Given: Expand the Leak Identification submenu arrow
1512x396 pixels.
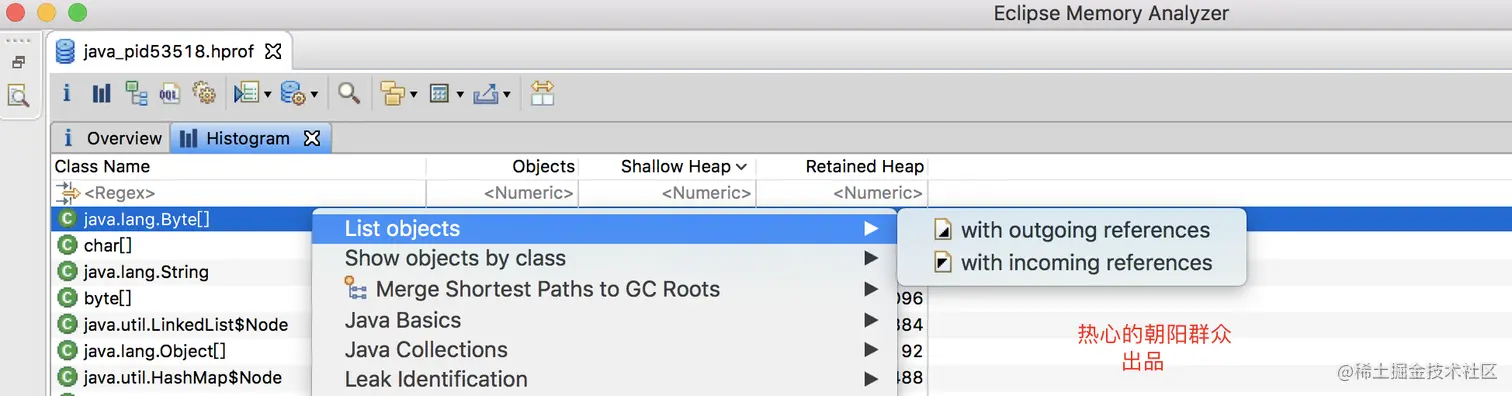Looking at the screenshot, I should [x=872, y=380].
